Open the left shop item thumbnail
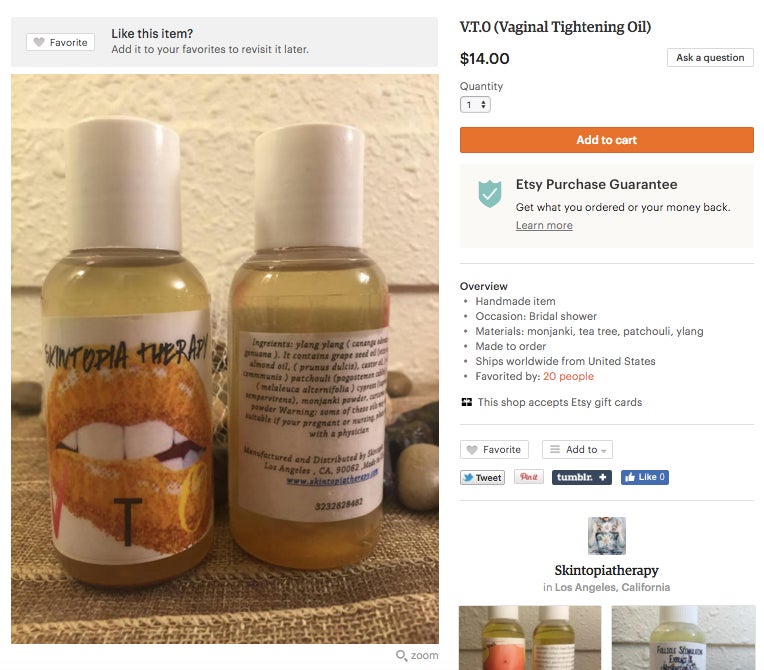 click(x=530, y=637)
